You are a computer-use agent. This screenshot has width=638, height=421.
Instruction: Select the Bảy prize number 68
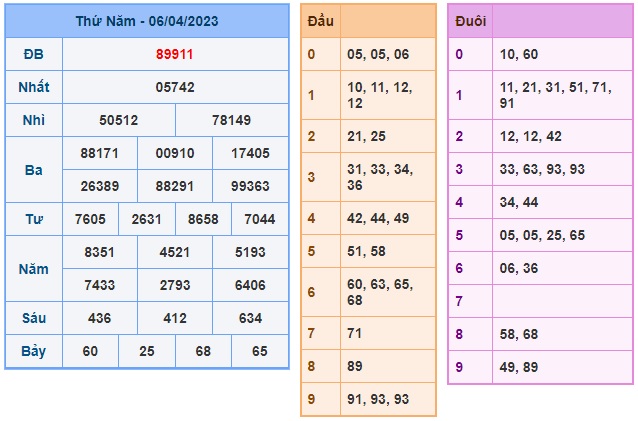(x=203, y=351)
